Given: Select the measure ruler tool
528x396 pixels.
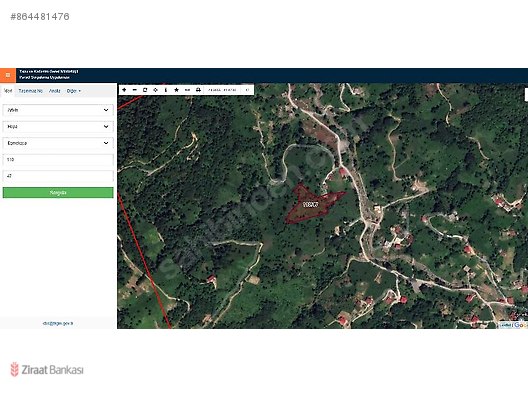Looking at the screenshot, I should [x=187, y=90].
